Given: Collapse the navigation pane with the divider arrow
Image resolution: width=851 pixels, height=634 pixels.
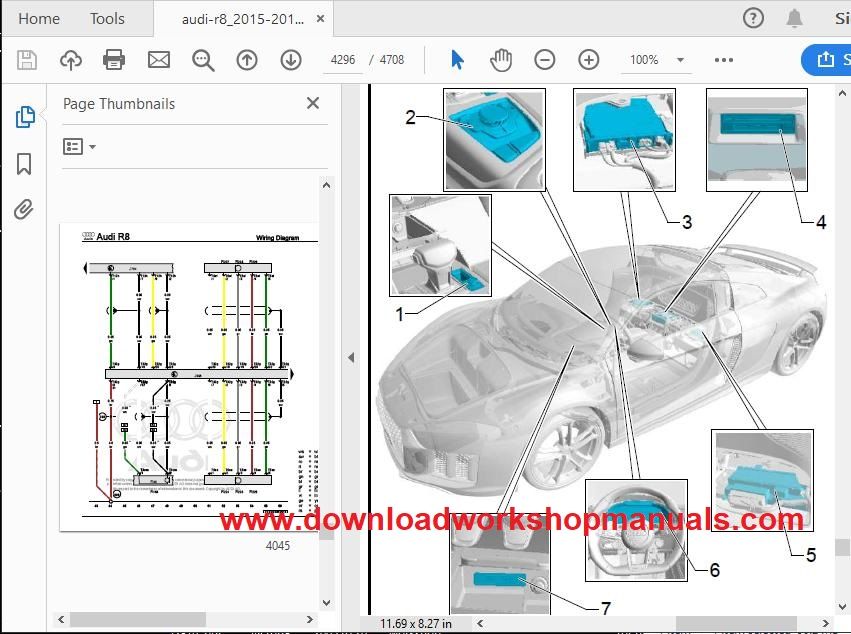Looking at the screenshot, I should coord(351,357).
